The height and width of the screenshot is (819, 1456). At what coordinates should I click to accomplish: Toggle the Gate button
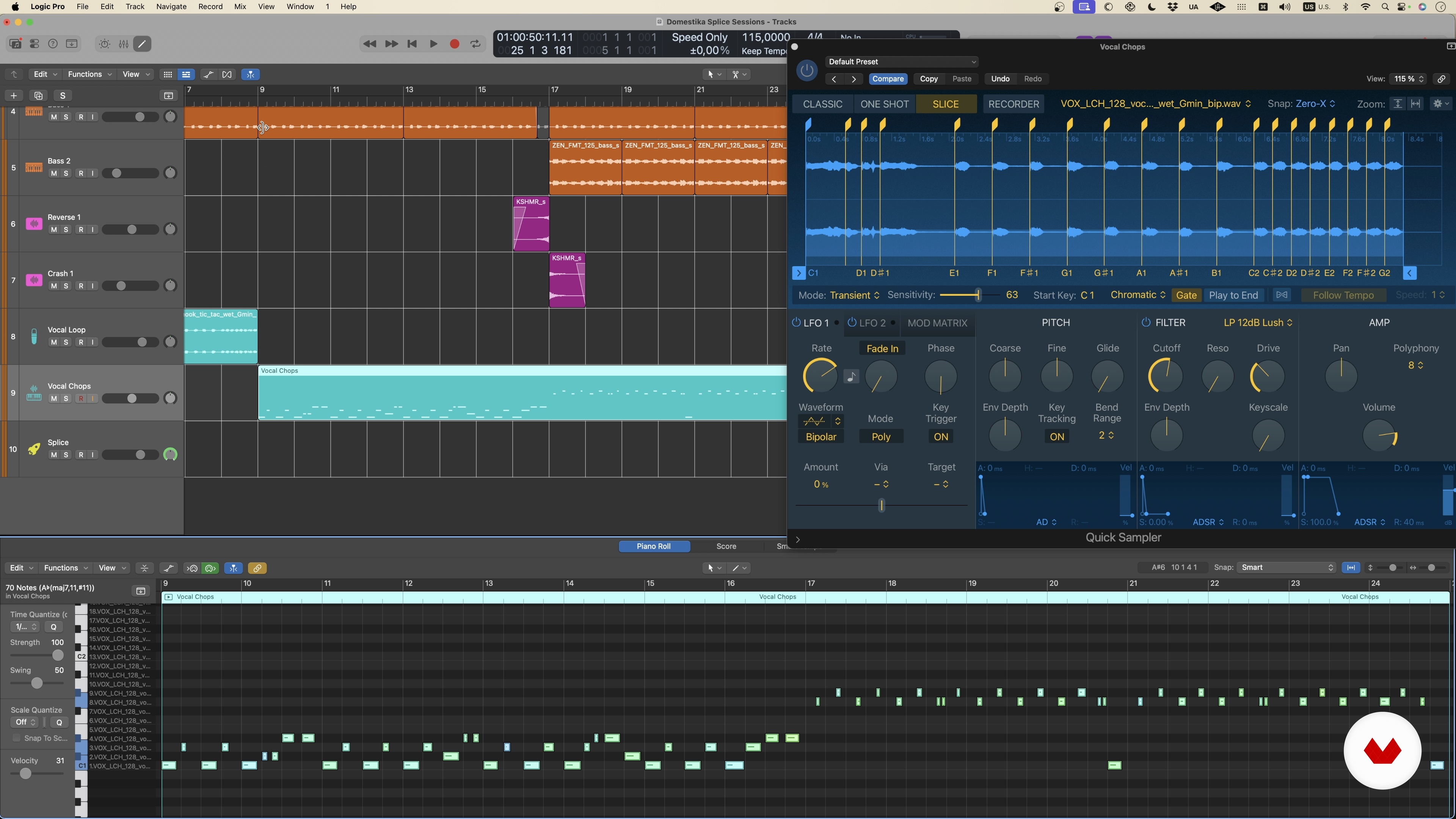1186,296
